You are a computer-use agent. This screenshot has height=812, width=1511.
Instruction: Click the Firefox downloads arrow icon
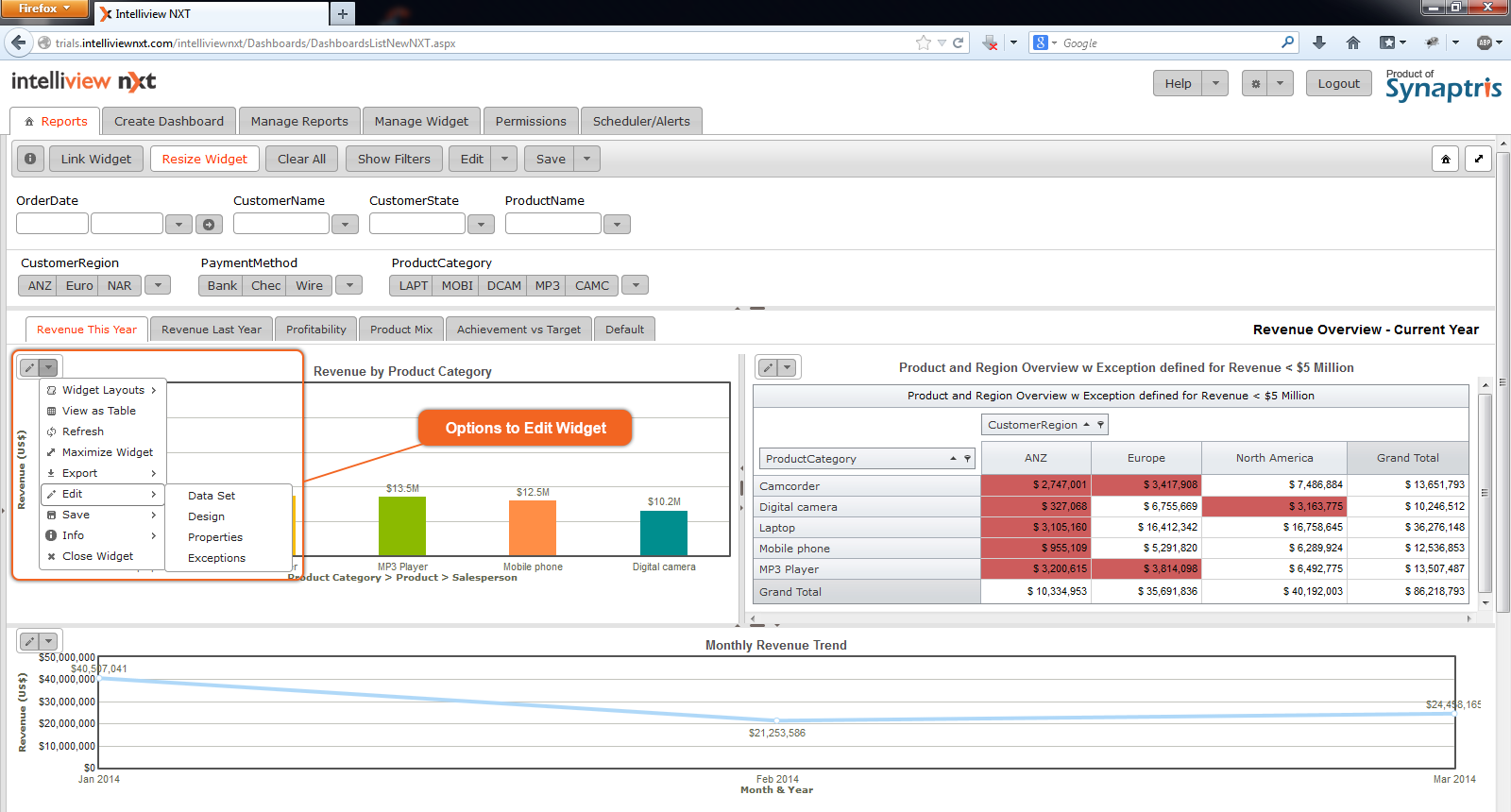point(1319,42)
